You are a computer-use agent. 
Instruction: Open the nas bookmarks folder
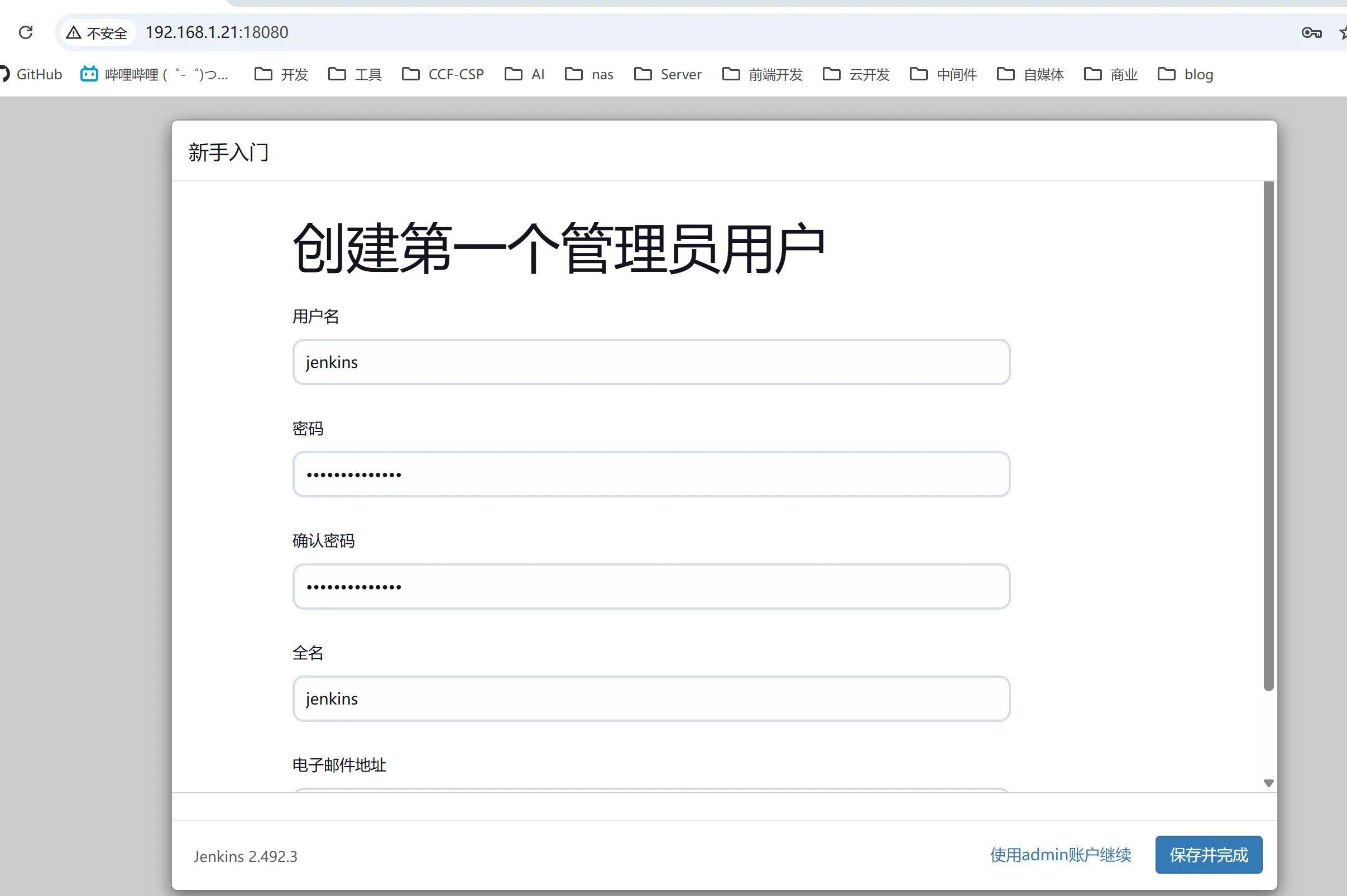(588, 74)
